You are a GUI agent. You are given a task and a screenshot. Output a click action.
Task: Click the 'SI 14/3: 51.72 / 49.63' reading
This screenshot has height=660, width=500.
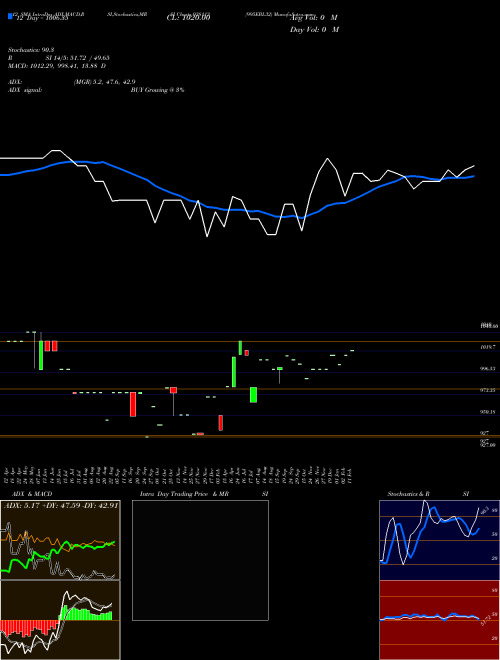click(x=78, y=58)
